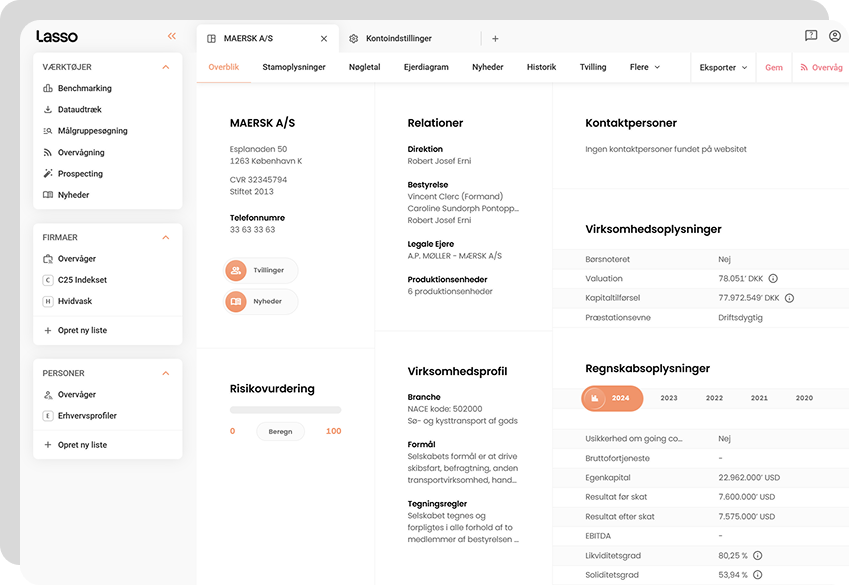Screen dimensions: 849x585
Task: Click info icon next to Valuation
Action: click(773, 279)
